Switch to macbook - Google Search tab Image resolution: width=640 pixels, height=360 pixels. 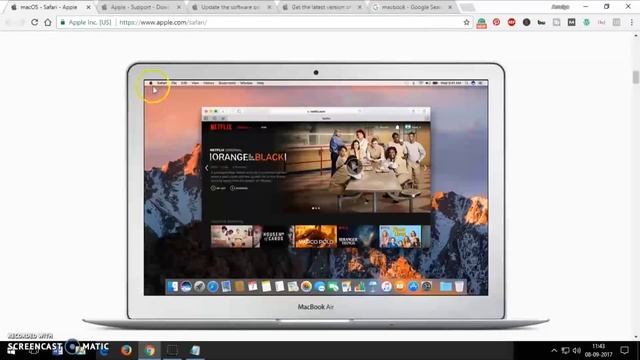[411, 7]
